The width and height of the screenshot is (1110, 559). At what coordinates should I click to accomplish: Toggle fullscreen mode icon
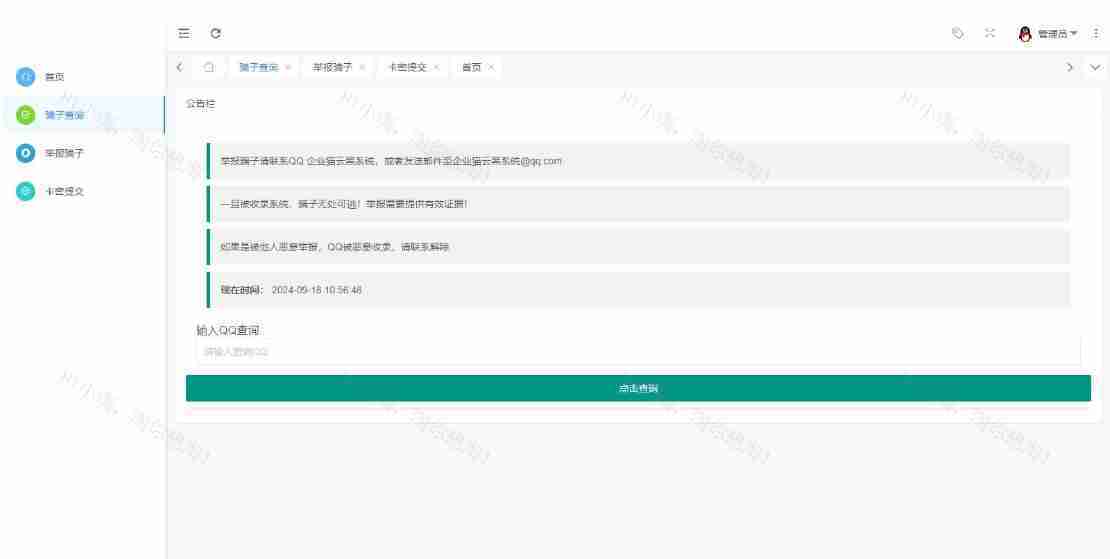990,33
